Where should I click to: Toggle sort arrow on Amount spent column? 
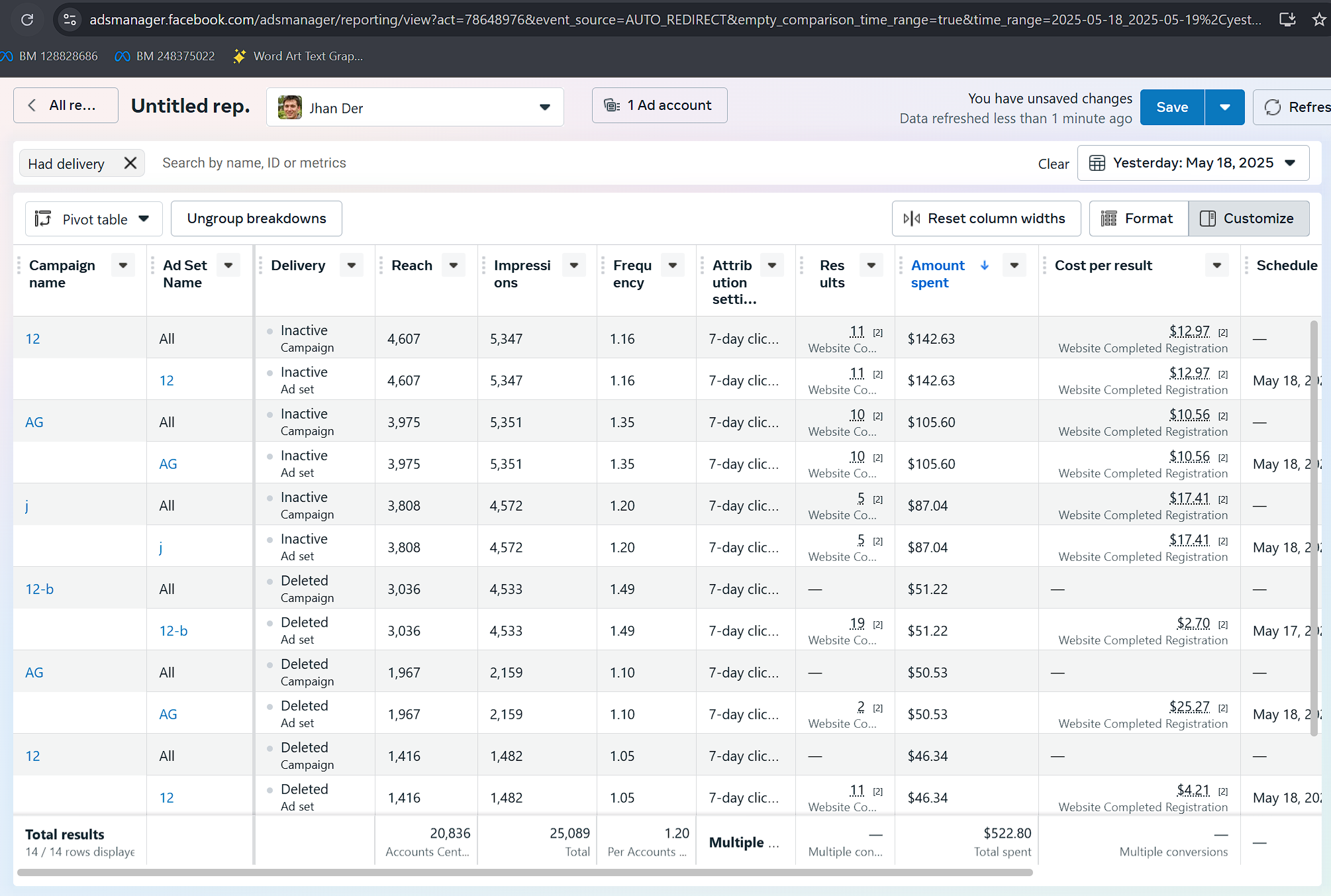[x=985, y=266]
